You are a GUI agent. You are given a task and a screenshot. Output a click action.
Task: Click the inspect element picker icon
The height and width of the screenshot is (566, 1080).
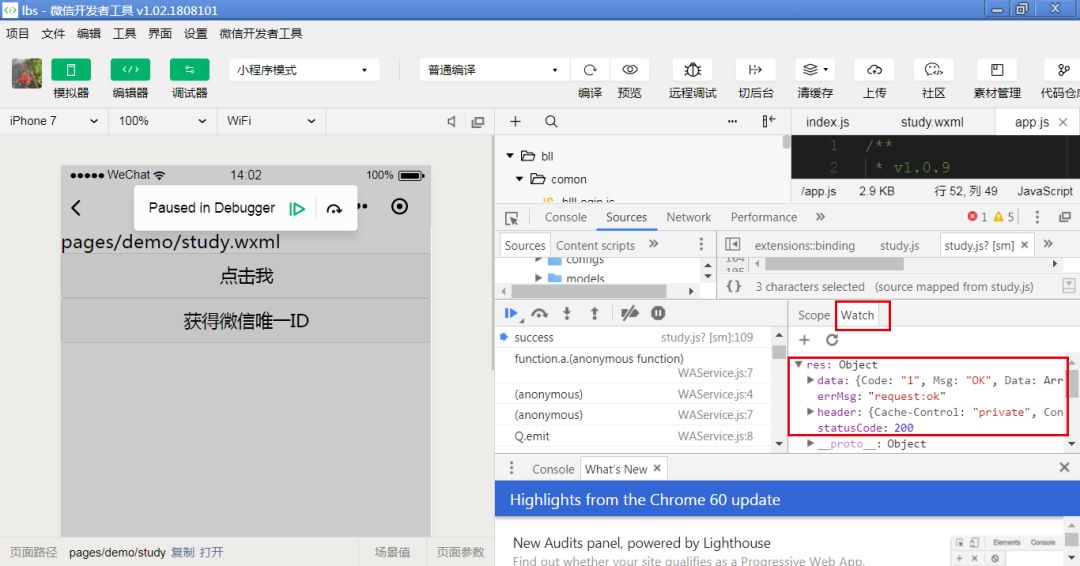(511, 218)
